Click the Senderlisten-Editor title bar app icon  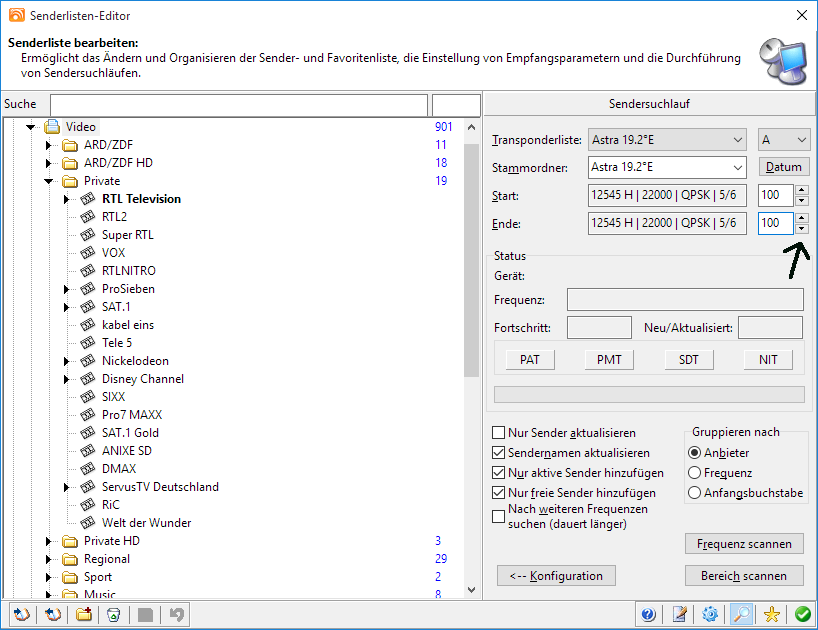click(17, 15)
